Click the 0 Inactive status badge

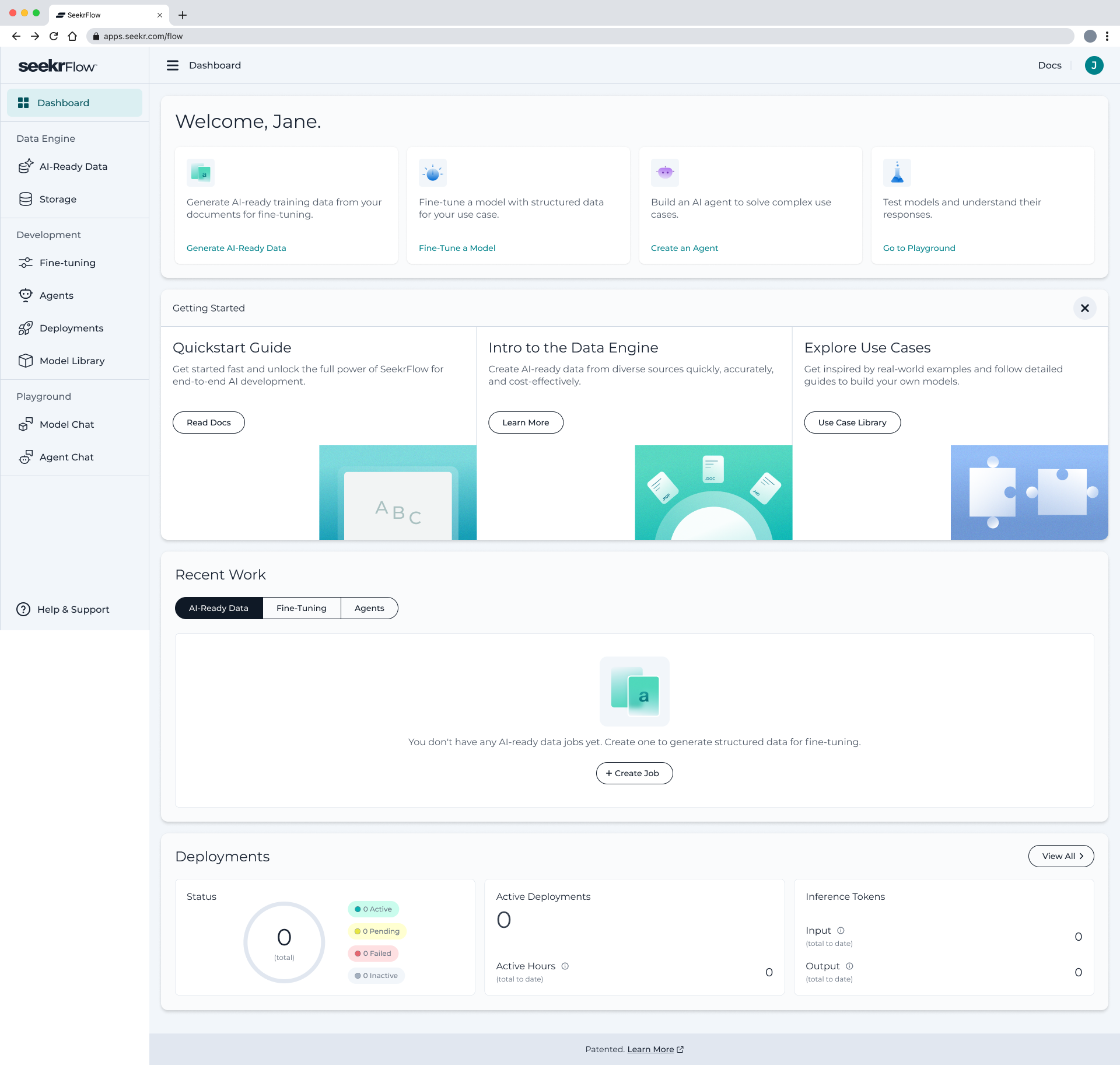(376, 976)
